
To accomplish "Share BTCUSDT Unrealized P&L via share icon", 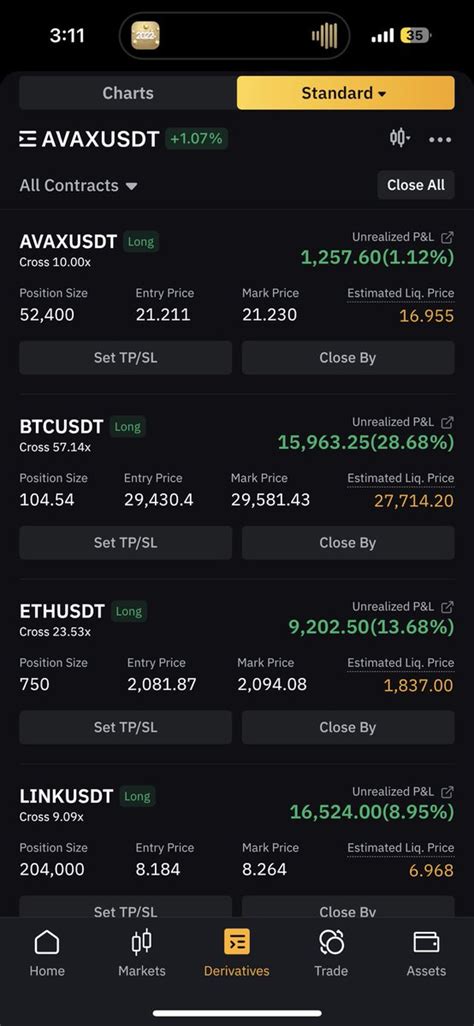I will (447, 422).
